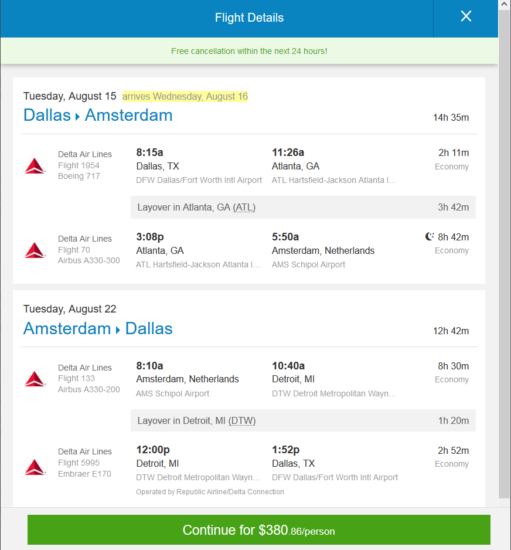Click Delta logo beside Flight 133

tap(35, 379)
